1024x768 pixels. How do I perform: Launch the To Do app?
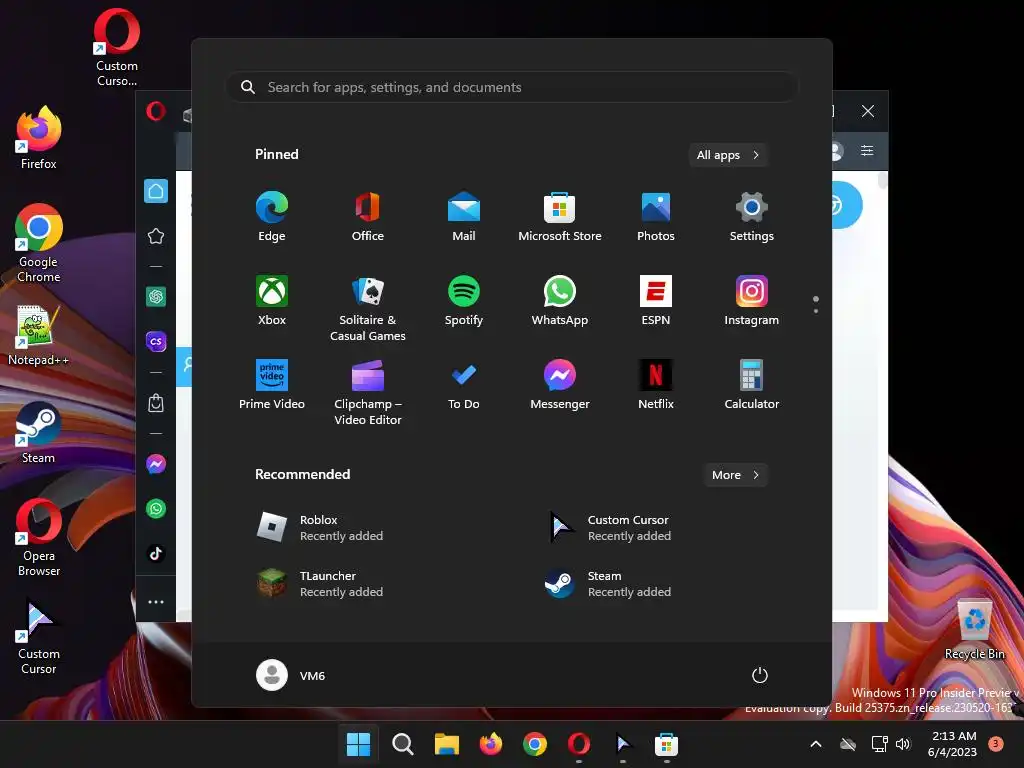[464, 385]
